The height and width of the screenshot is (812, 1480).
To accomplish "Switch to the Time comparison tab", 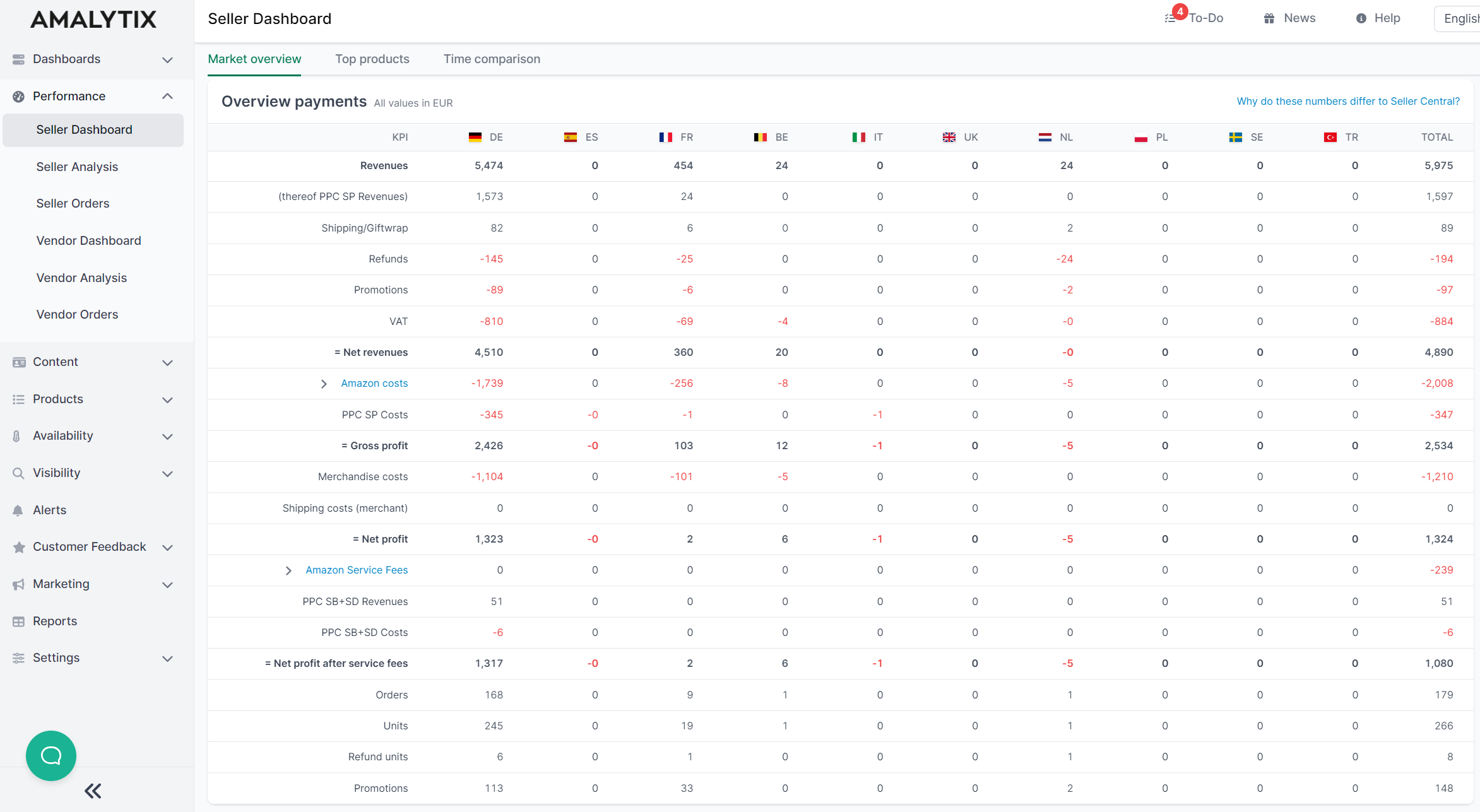I will pyautogui.click(x=492, y=59).
